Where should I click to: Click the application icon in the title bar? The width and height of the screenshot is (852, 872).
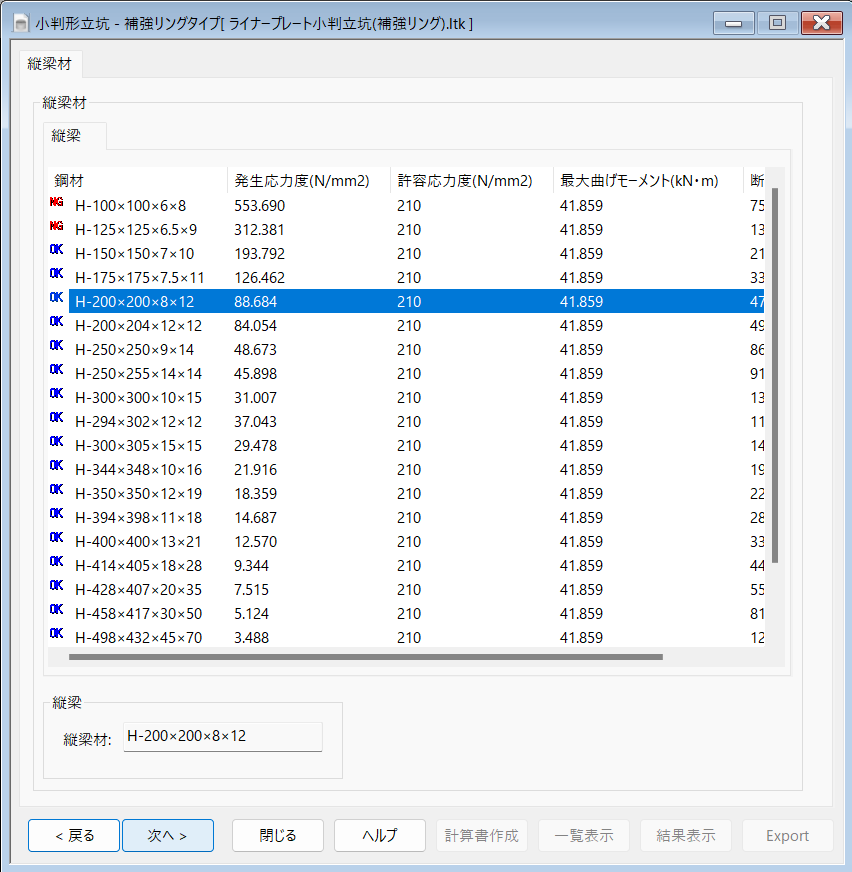coord(21,22)
